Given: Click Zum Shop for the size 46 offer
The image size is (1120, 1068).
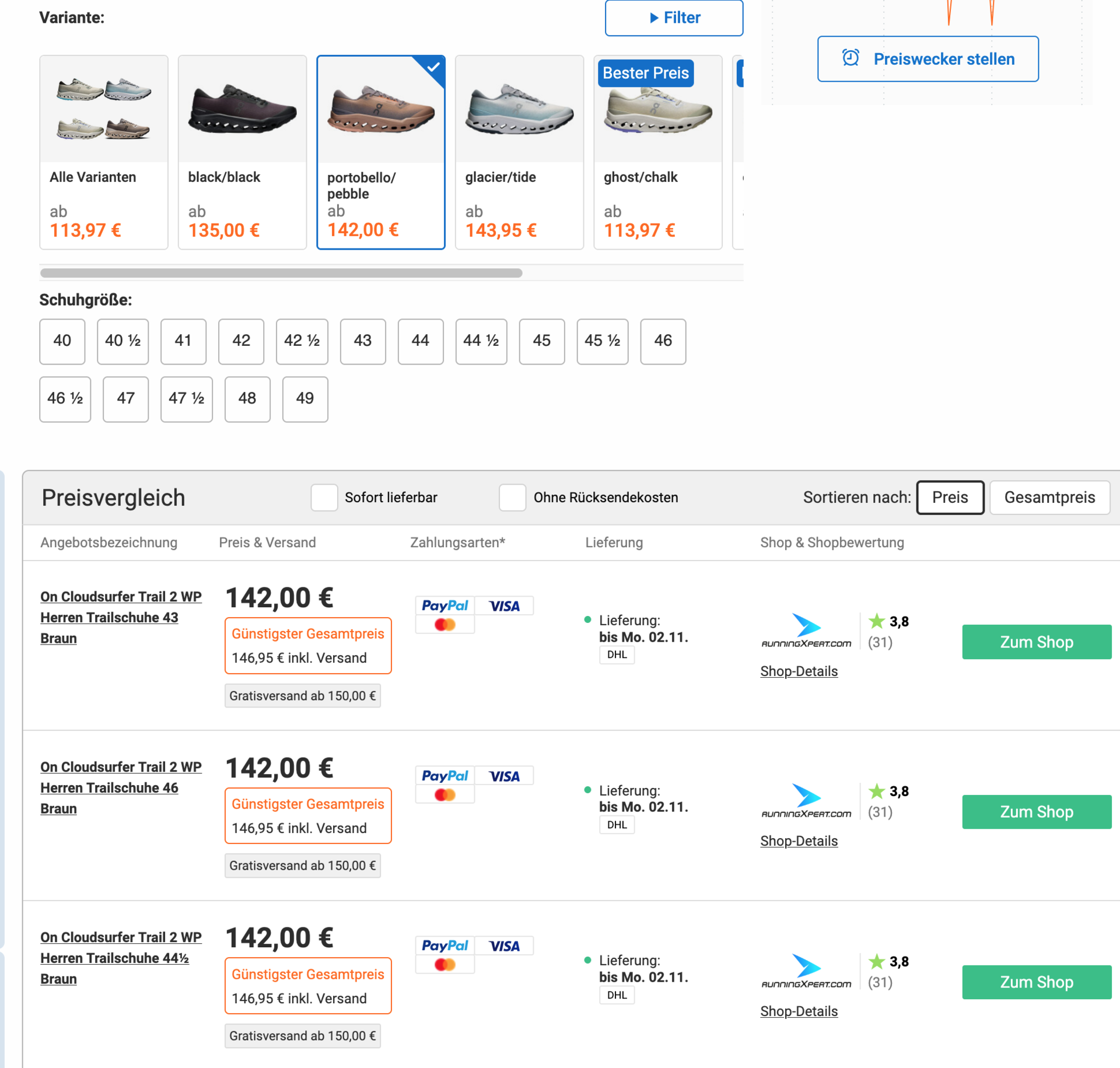Looking at the screenshot, I should point(1037,812).
